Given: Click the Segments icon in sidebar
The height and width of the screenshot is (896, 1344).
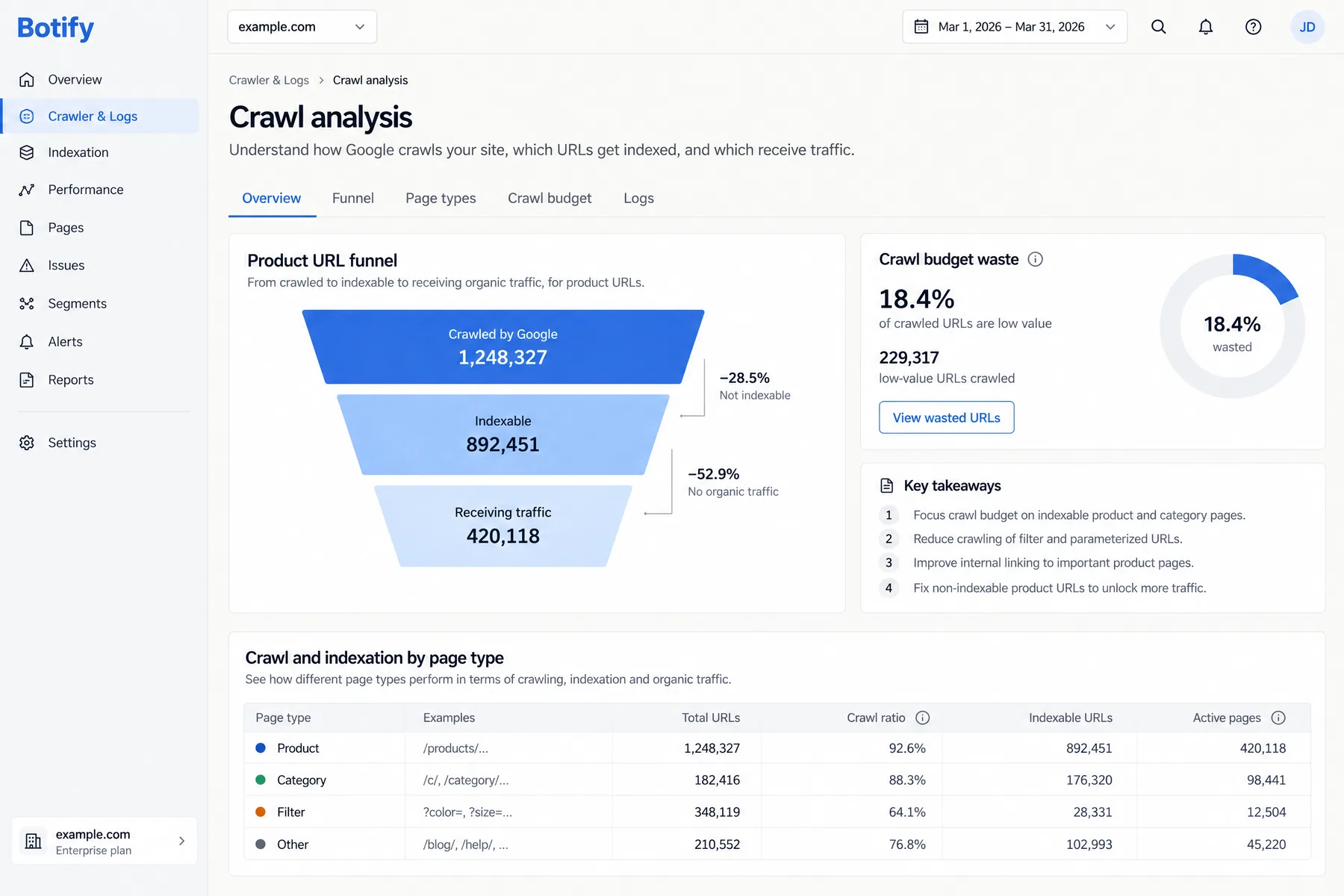Looking at the screenshot, I should coord(27,303).
